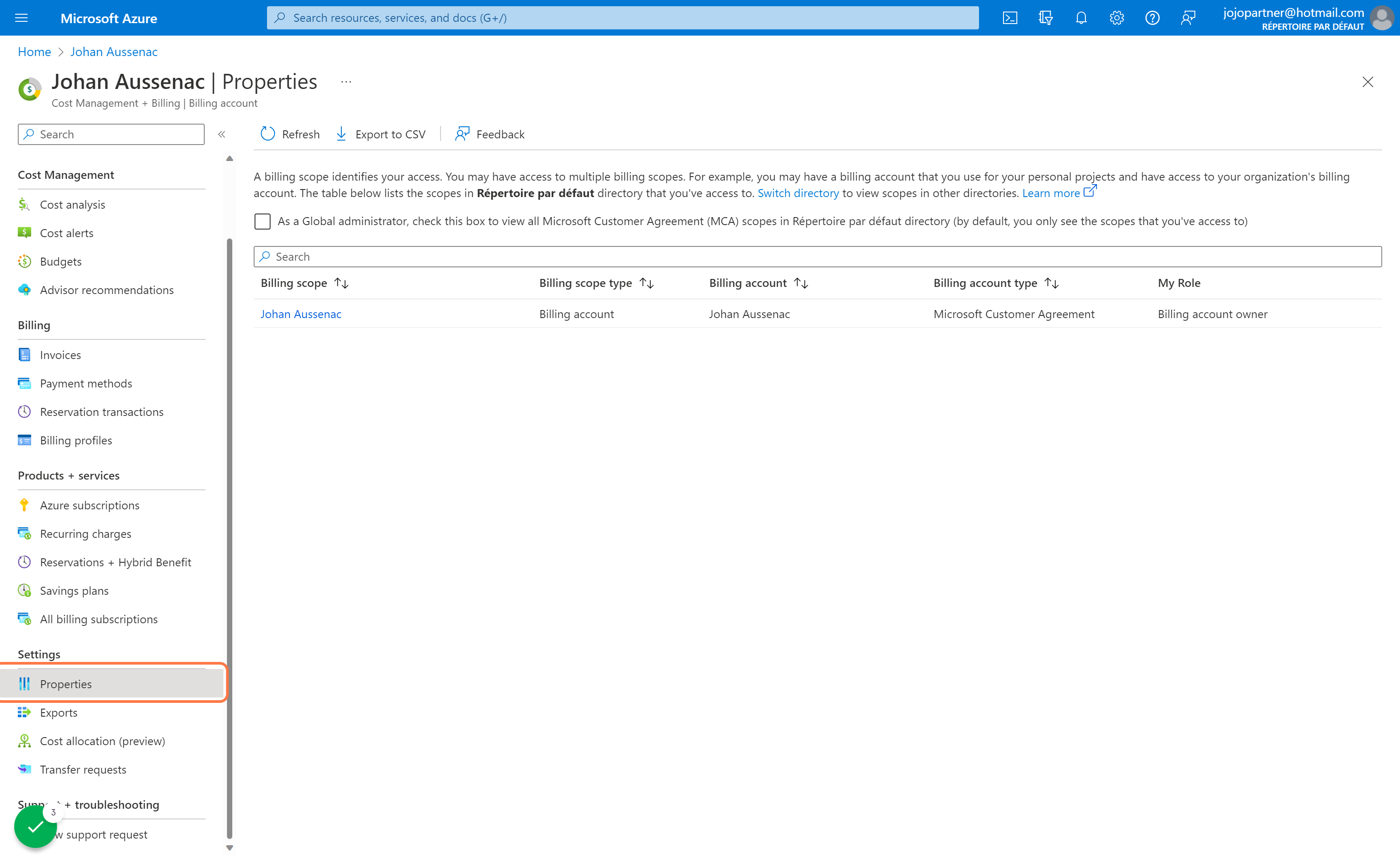Sort by the Billing scope column

click(x=304, y=283)
